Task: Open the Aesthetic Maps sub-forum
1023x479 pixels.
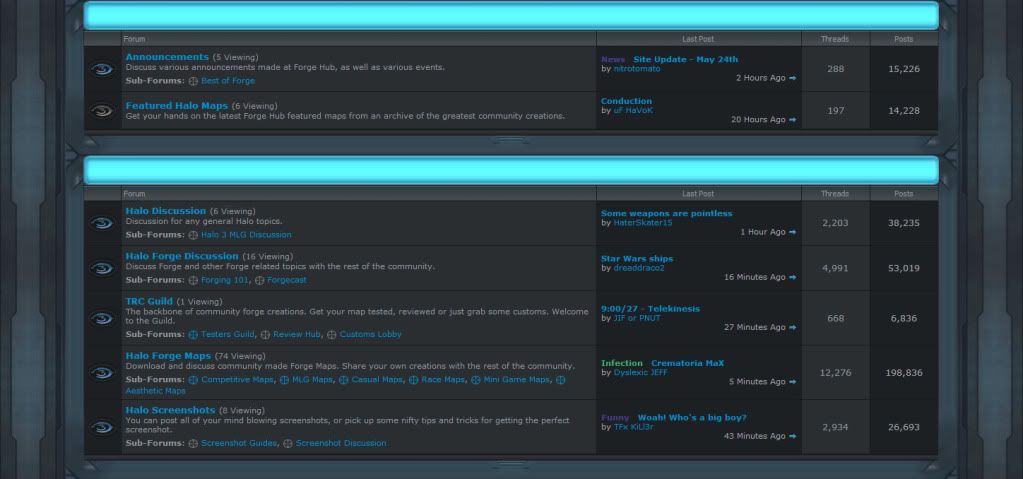Action: click(x=155, y=391)
